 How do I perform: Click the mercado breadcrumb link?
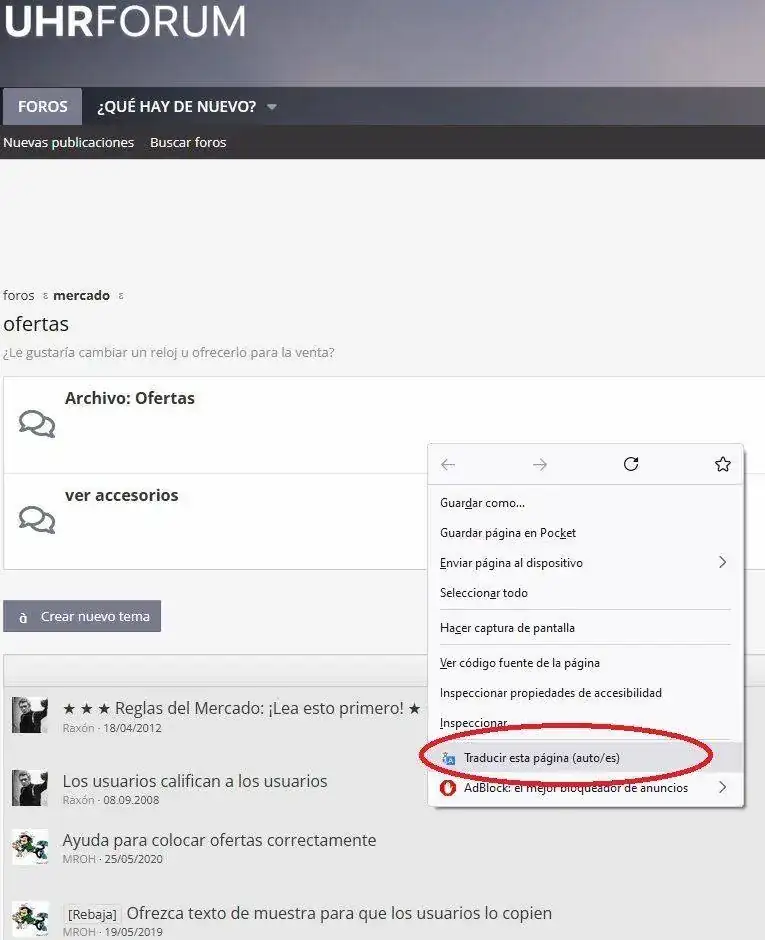[81, 296]
